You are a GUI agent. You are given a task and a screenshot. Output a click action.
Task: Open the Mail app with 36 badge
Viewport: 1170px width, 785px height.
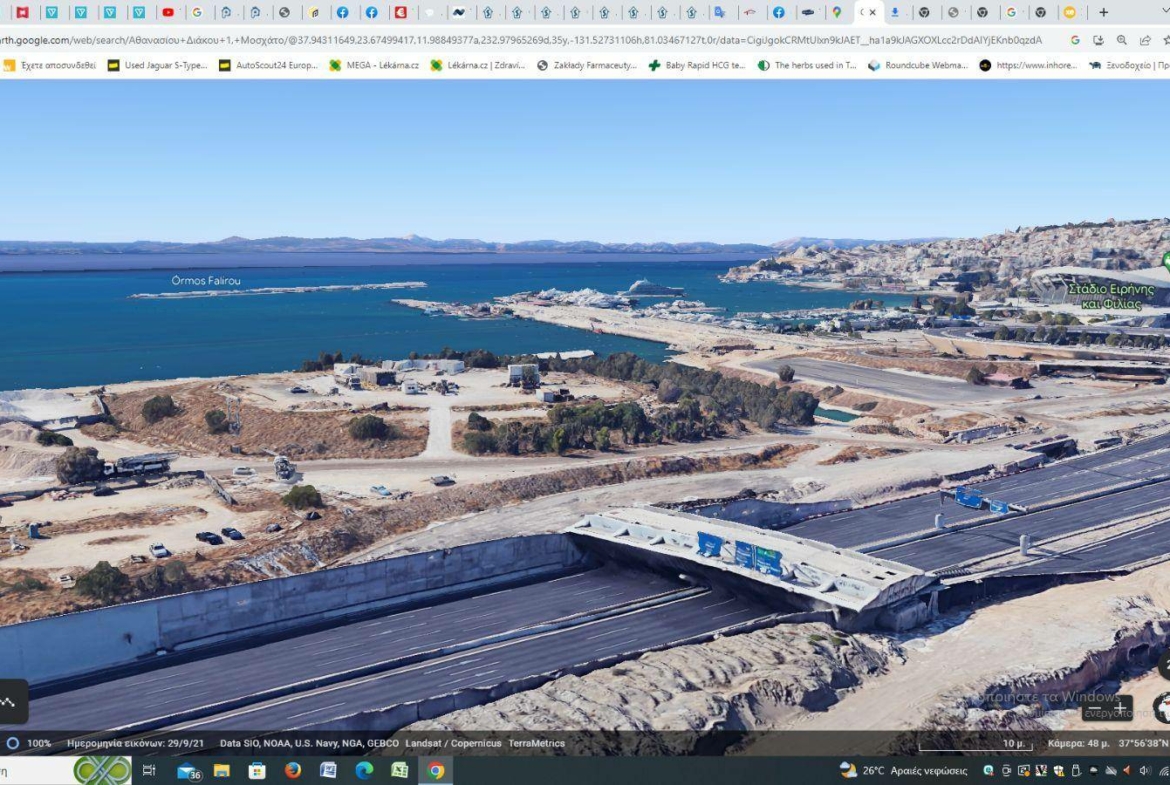187,770
